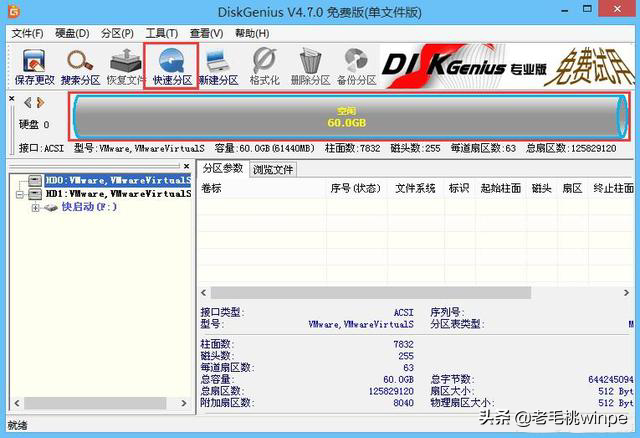Open the 工具(T) tools menu

(162, 33)
